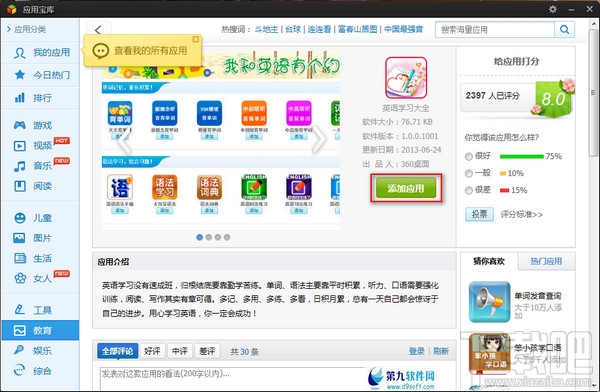Open 今日热门 star category
This screenshot has height=392, width=600.
(x=41, y=75)
